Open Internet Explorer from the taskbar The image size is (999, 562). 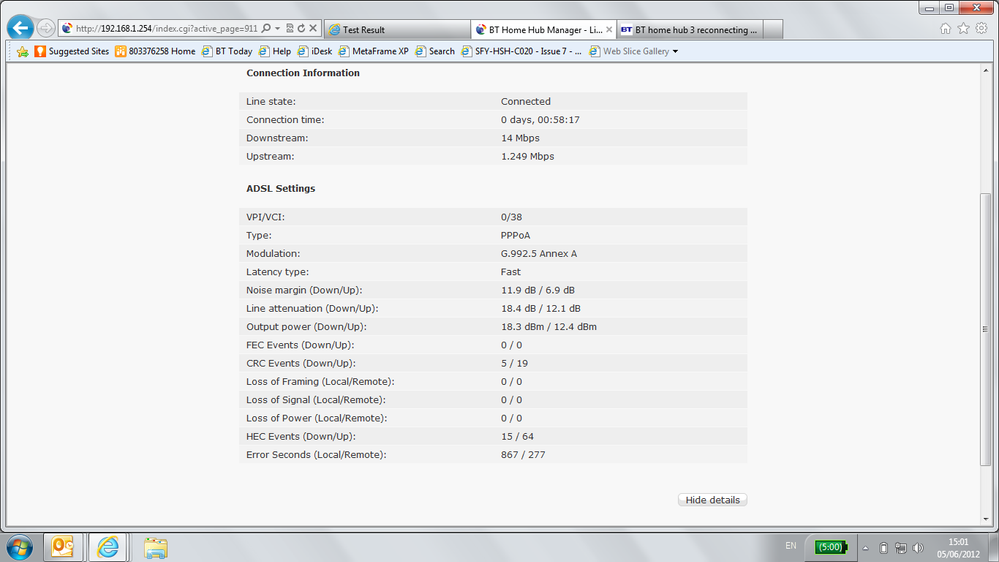[x=108, y=547]
